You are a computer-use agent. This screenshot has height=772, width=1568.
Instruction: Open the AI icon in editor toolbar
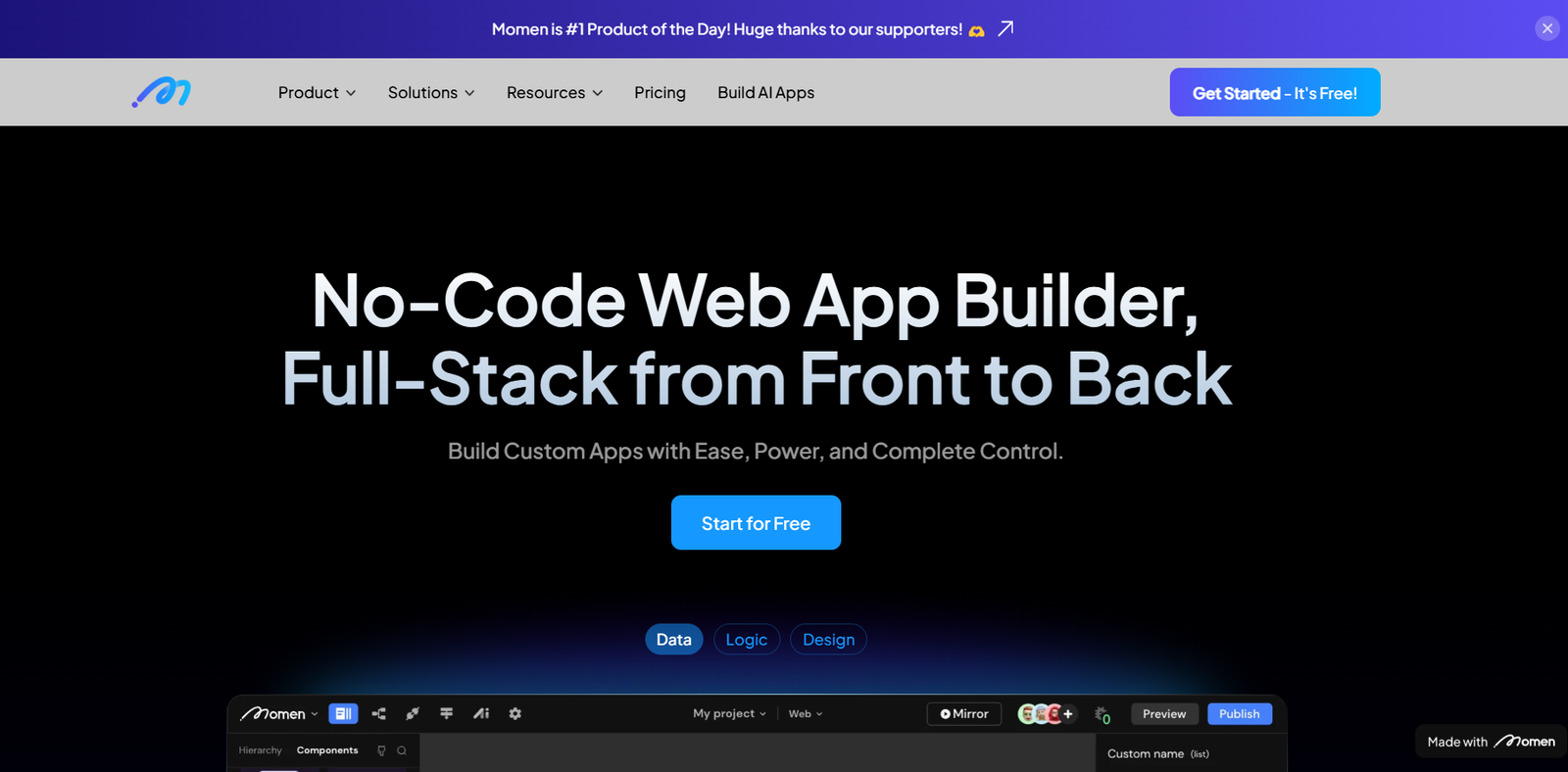(481, 713)
